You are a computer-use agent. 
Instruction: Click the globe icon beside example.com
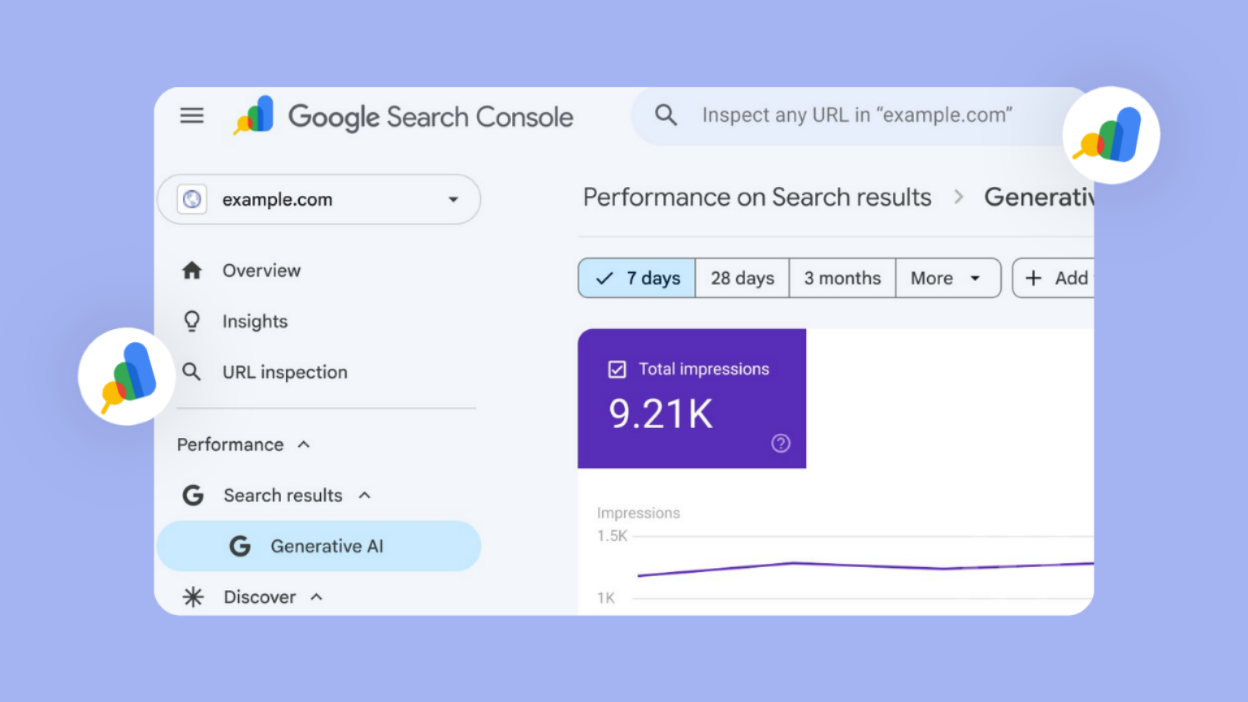tap(192, 199)
